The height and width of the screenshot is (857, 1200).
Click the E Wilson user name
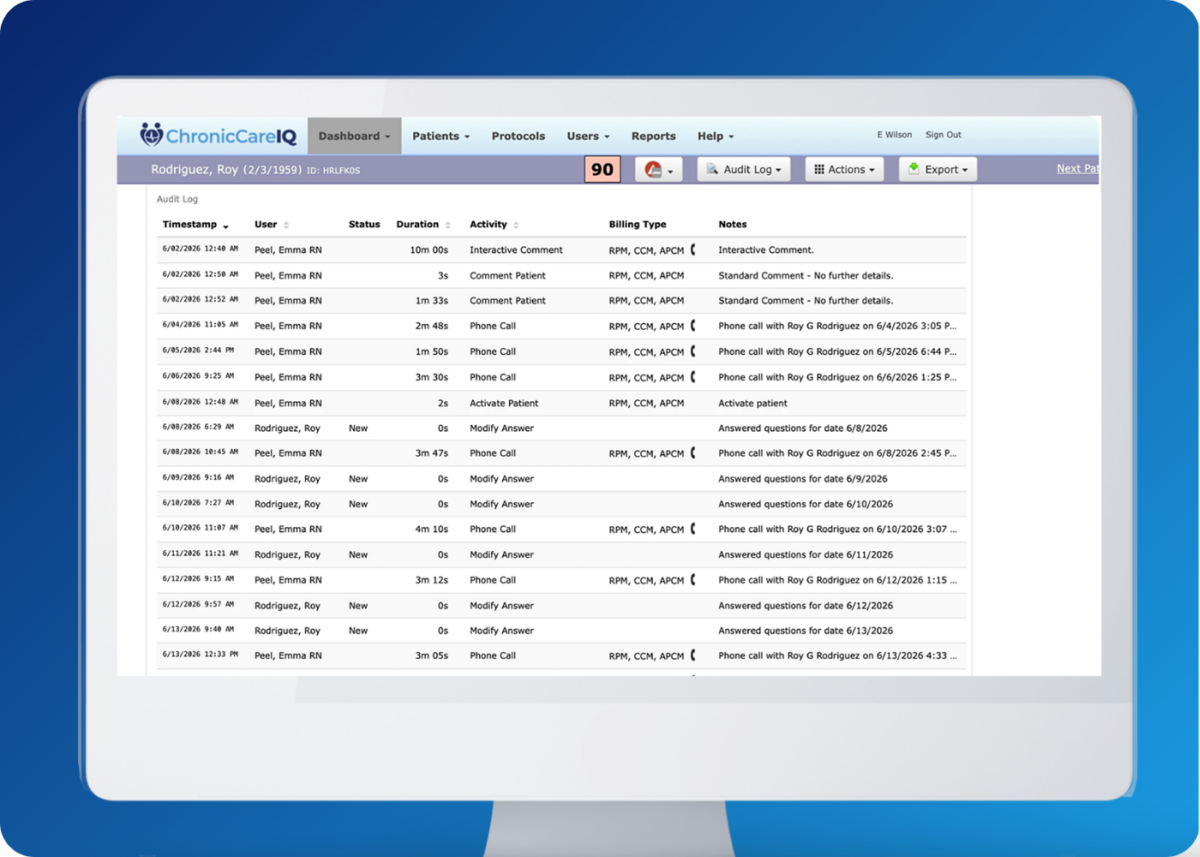894,135
